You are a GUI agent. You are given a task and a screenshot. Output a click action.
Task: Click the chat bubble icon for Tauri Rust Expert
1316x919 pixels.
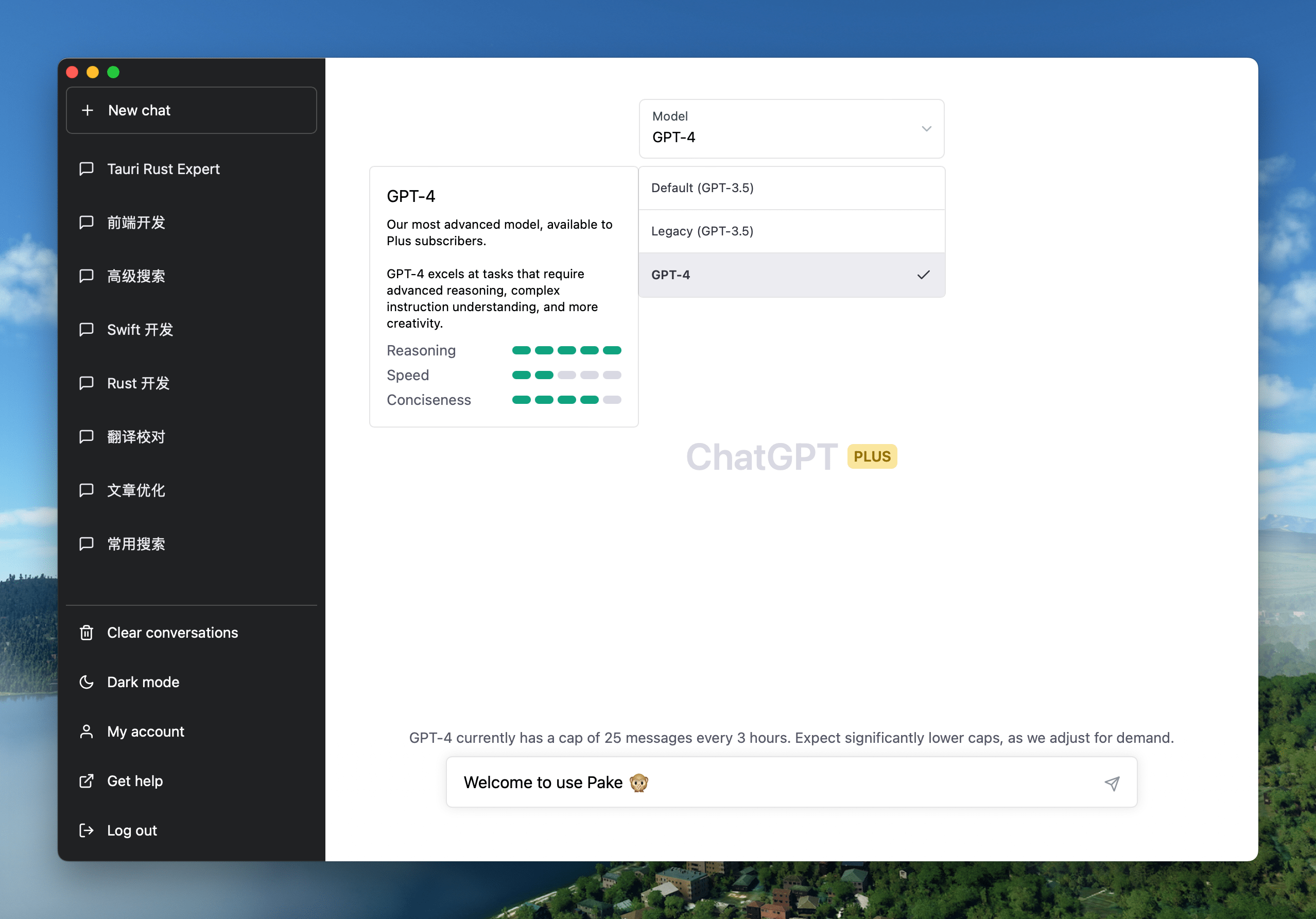pos(86,168)
